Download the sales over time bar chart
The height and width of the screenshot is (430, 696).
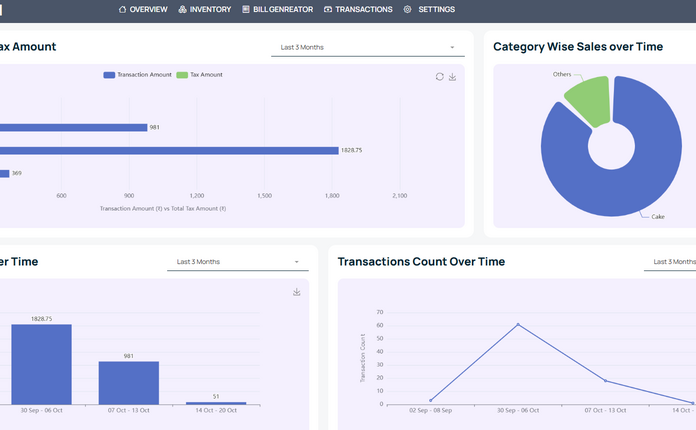296,292
